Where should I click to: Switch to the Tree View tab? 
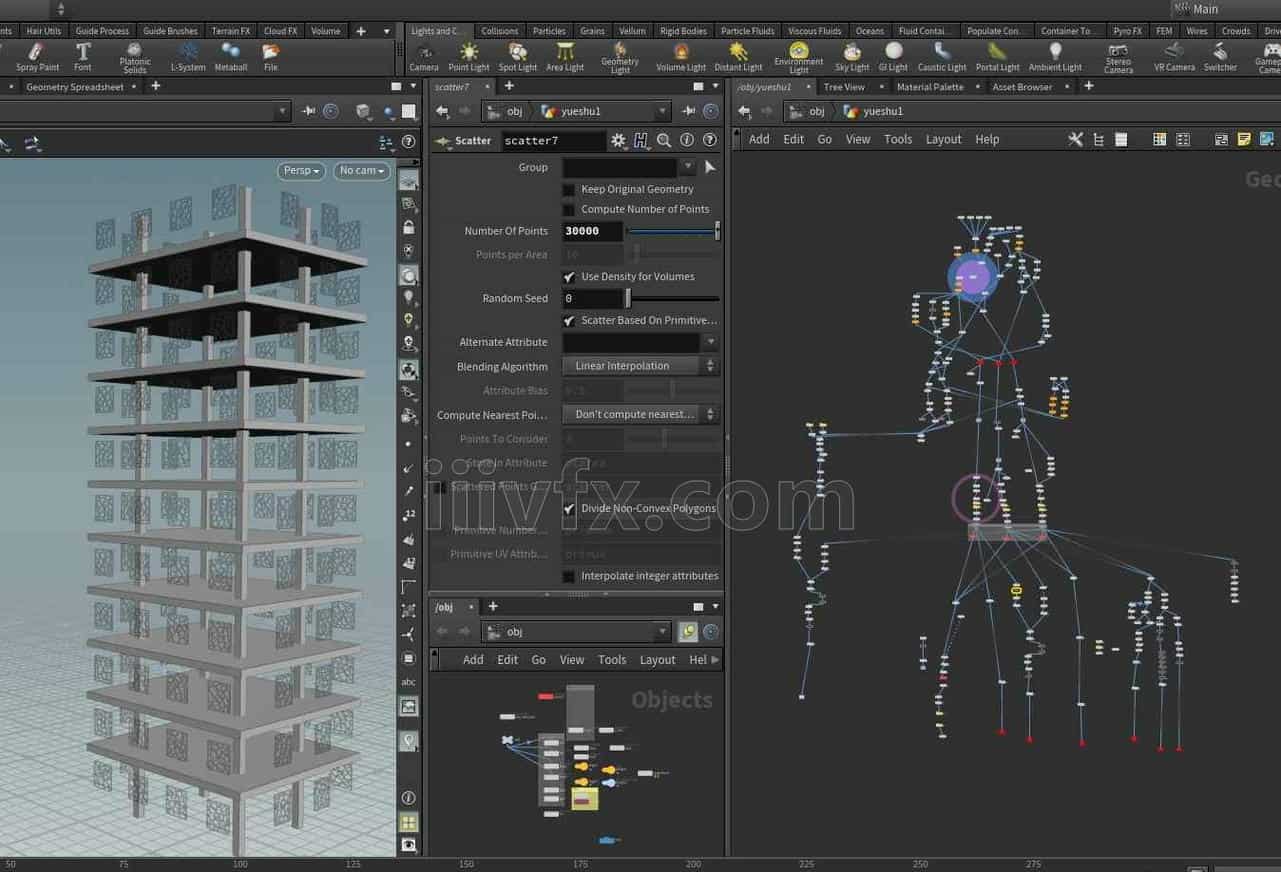(844, 87)
